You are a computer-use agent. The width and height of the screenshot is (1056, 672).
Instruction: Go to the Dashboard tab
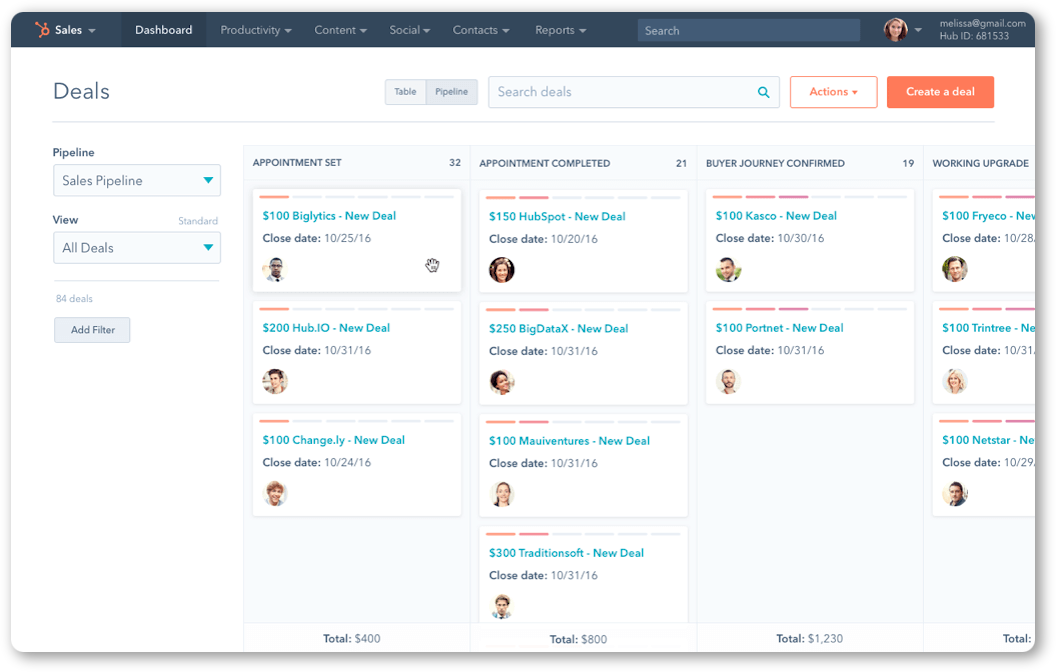[x=164, y=30]
